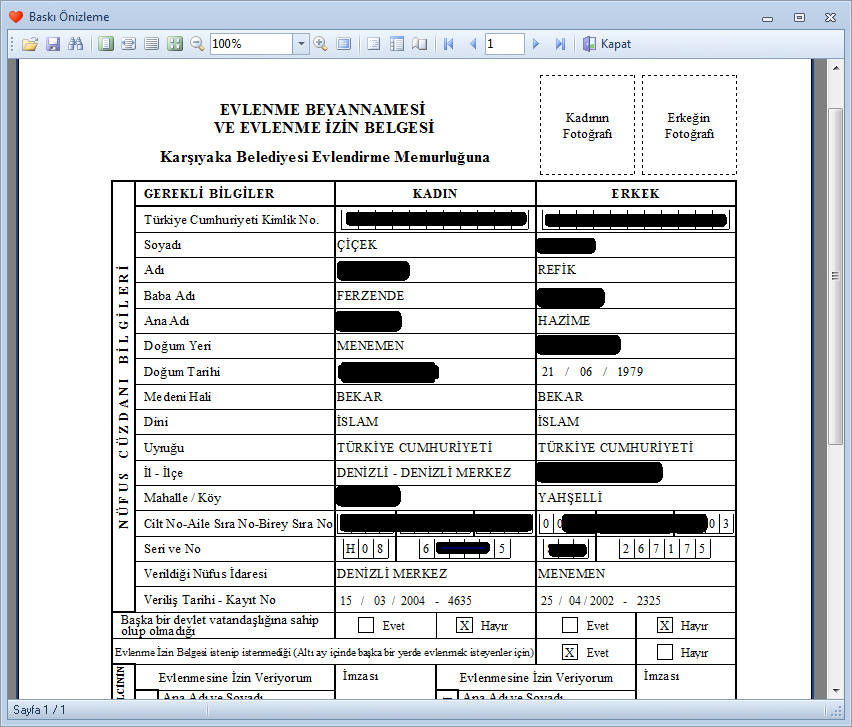
Task: Click the Kadının Fotoğrafı photo box
Action: tap(587, 125)
